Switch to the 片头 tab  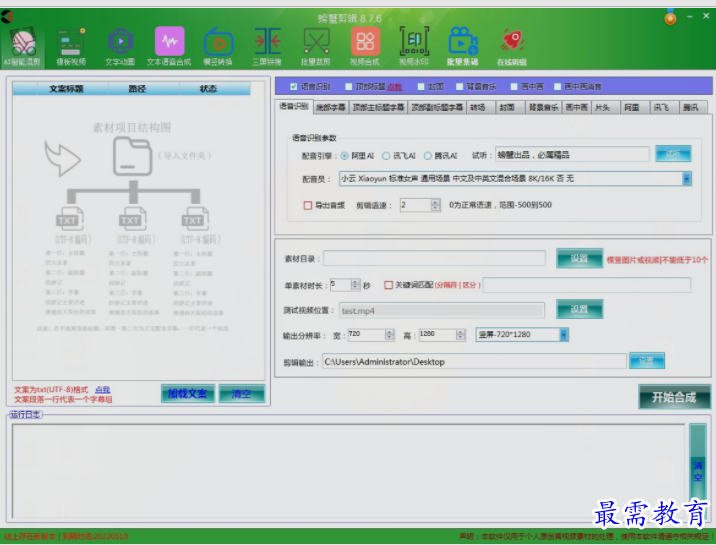coord(605,108)
